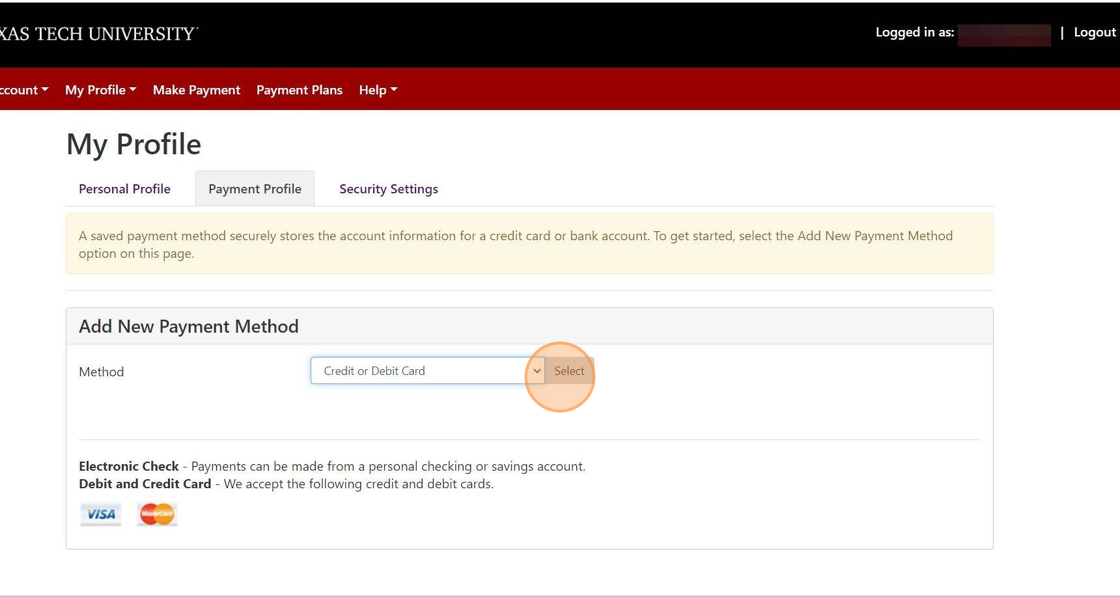
Task: Click the saved payment method info banner
Action: click(x=529, y=244)
